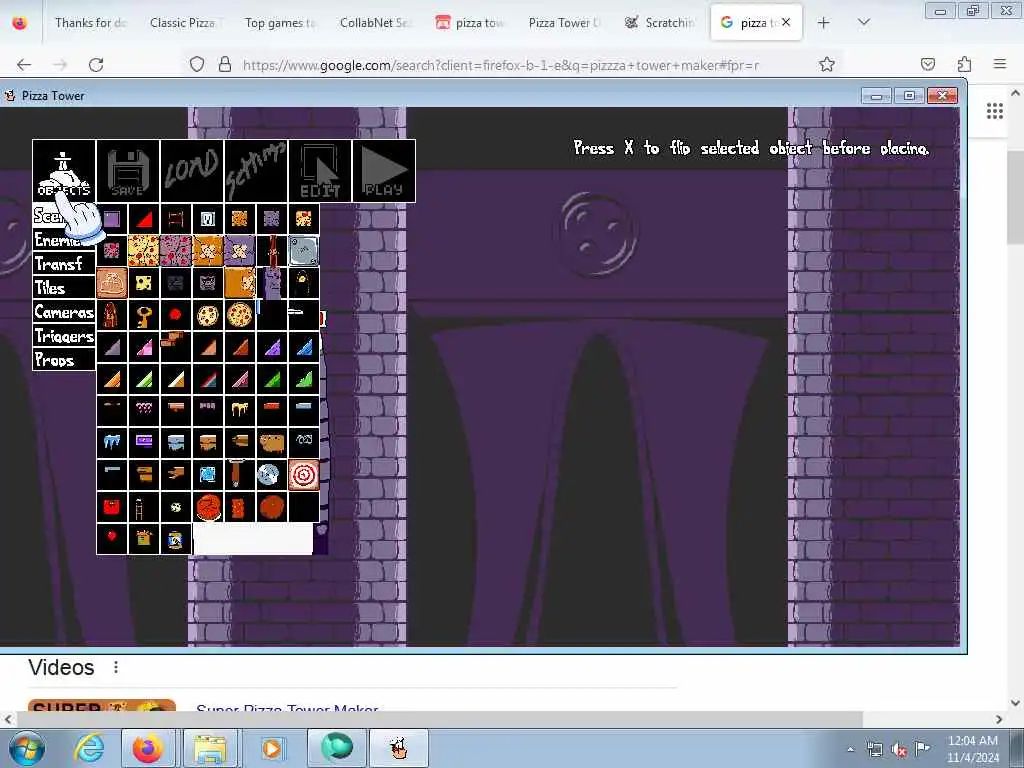Pick the pink slope object
This screenshot has height=768, width=1024.
point(144,347)
